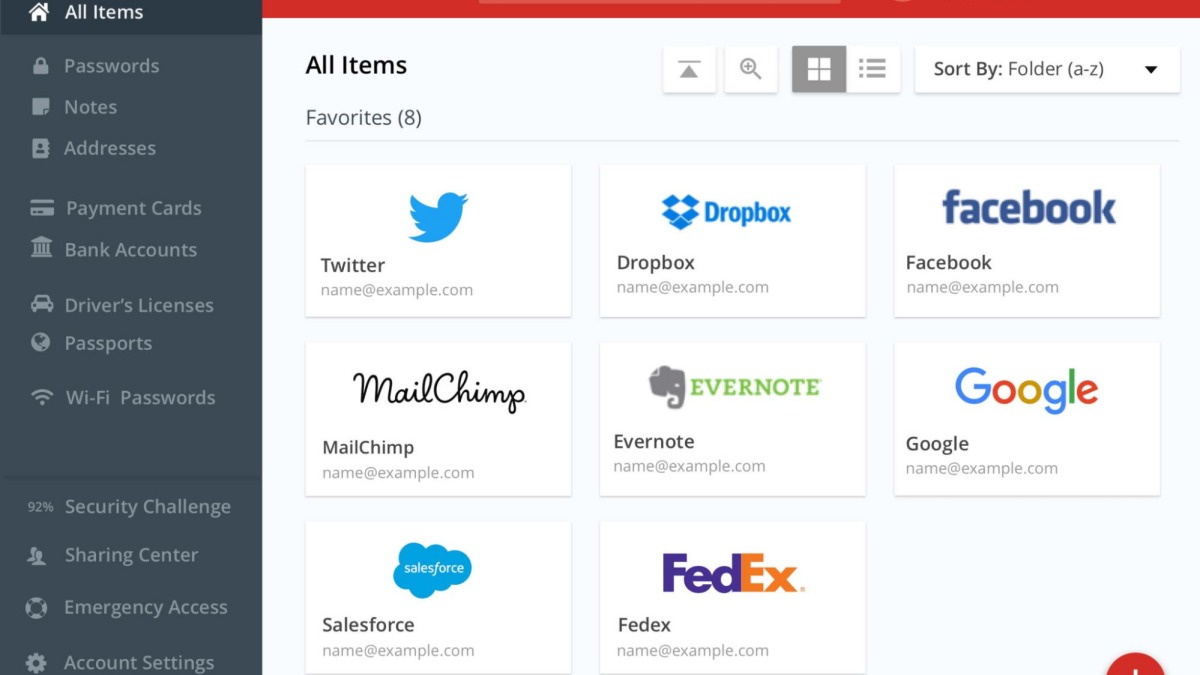Click the Wi-Fi Passwords signal icon

pos(42,397)
